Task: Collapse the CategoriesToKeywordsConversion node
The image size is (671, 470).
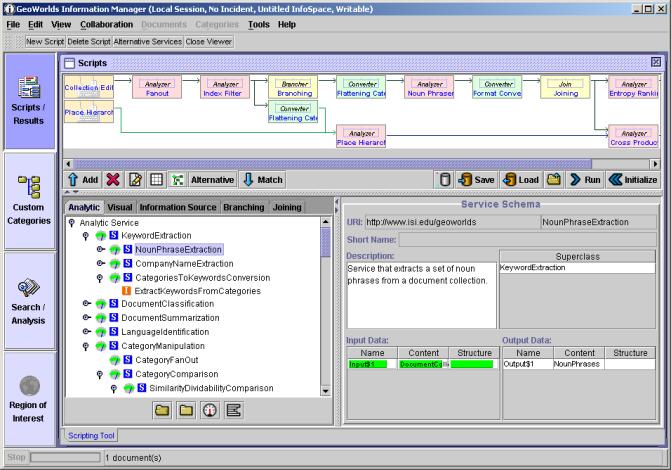Action: [x=100, y=278]
